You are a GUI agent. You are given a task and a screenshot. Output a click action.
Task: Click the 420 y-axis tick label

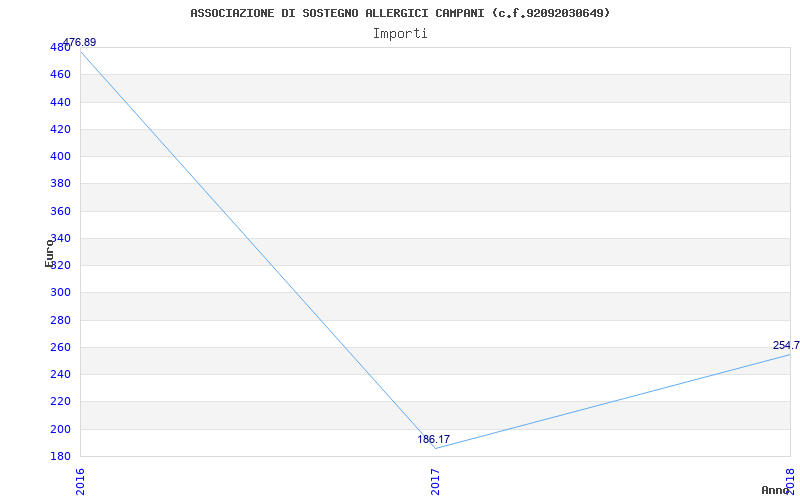(x=60, y=130)
